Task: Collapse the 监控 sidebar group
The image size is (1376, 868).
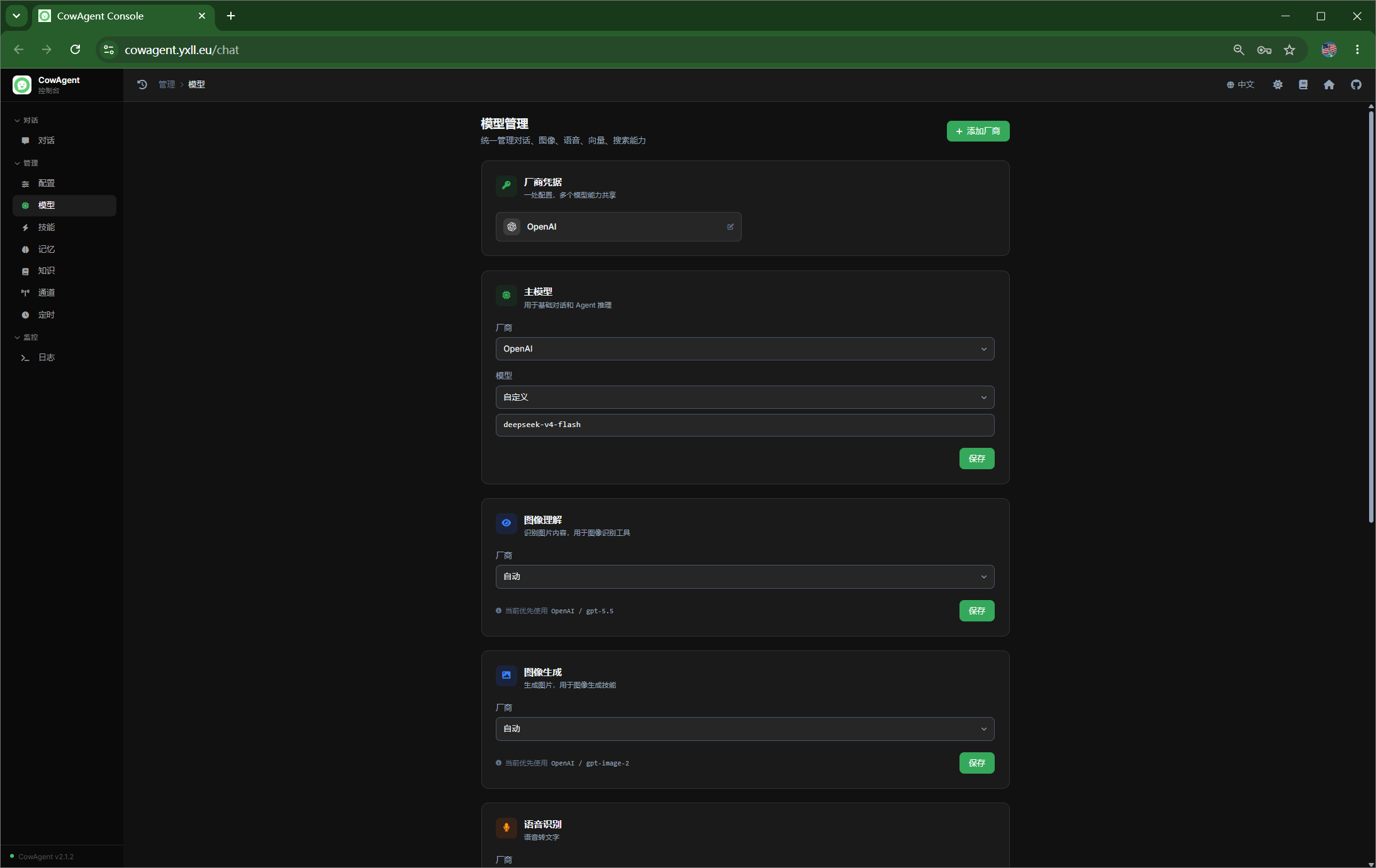Action: tap(26, 337)
